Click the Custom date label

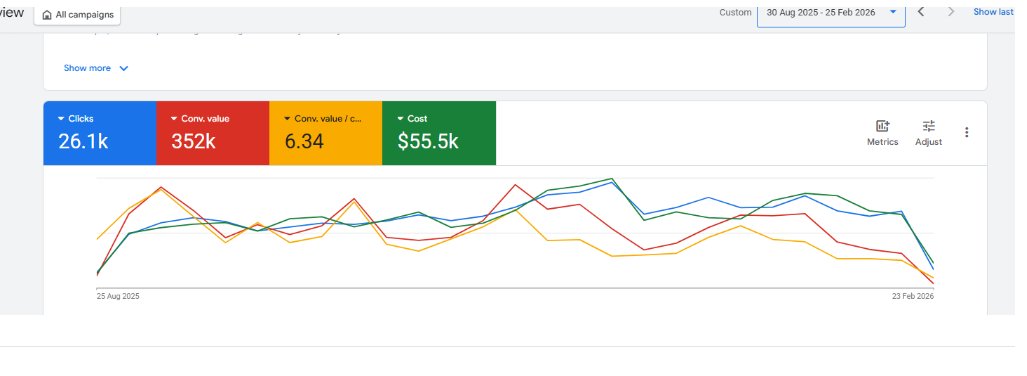pos(735,12)
